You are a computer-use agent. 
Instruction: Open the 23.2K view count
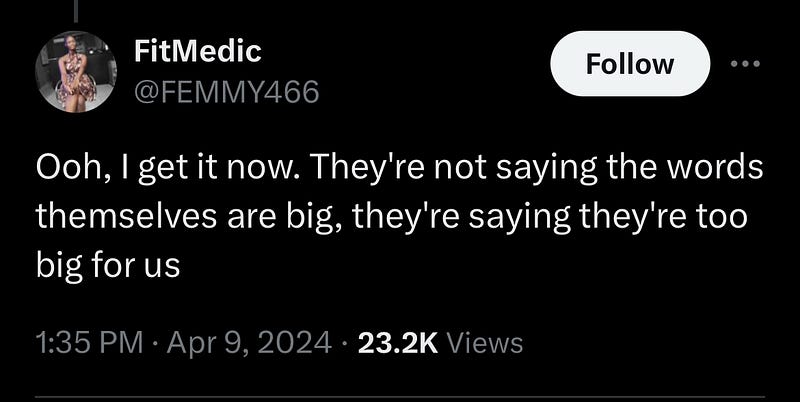398,343
